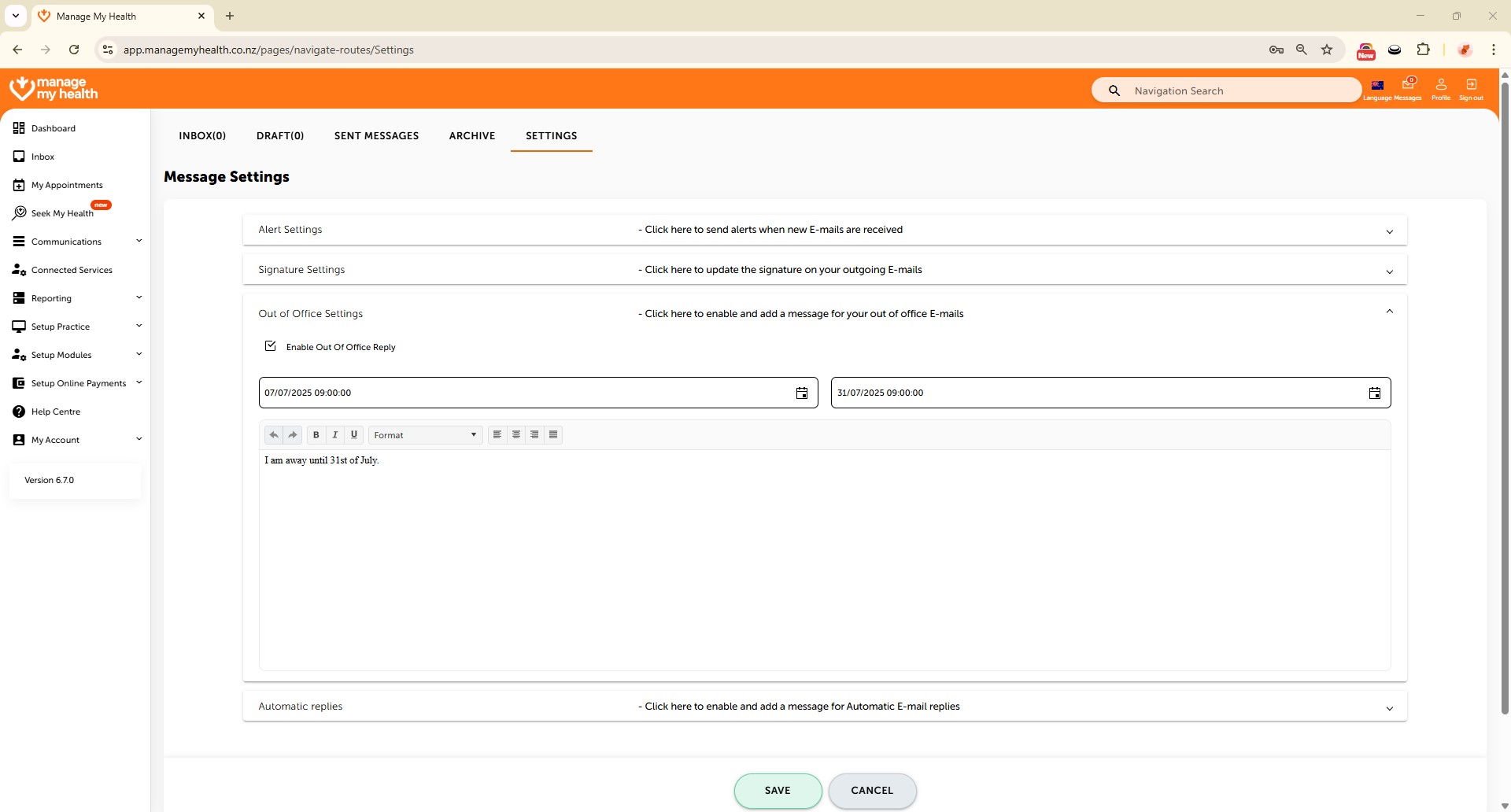
Task: Click the Bold formatting icon
Action: tap(316, 435)
